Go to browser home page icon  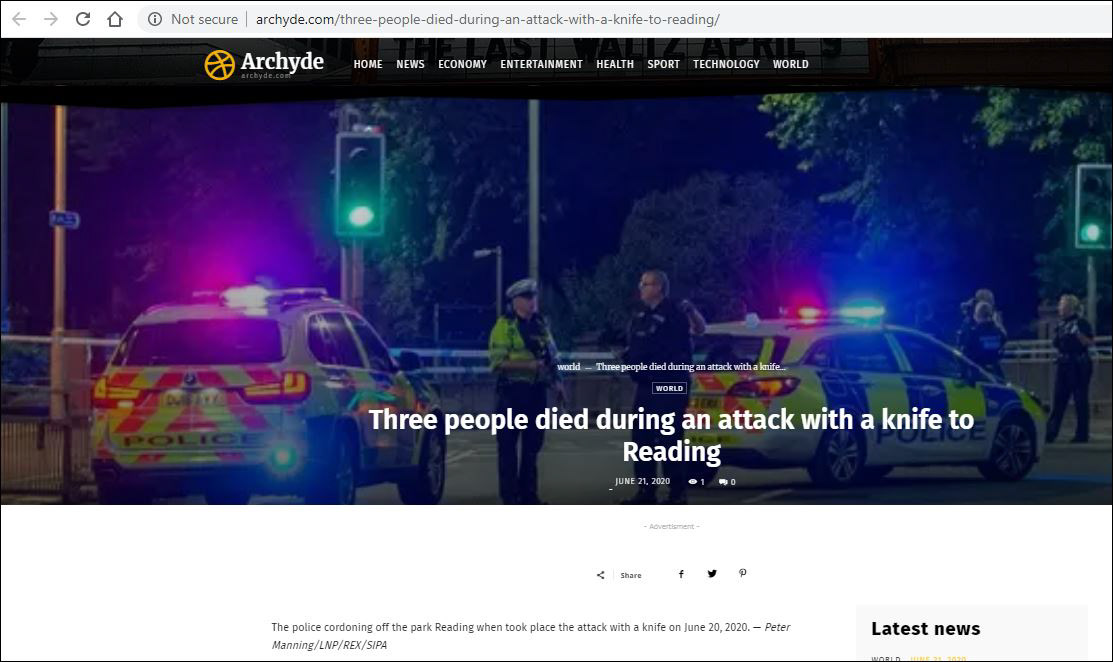(115, 19)
